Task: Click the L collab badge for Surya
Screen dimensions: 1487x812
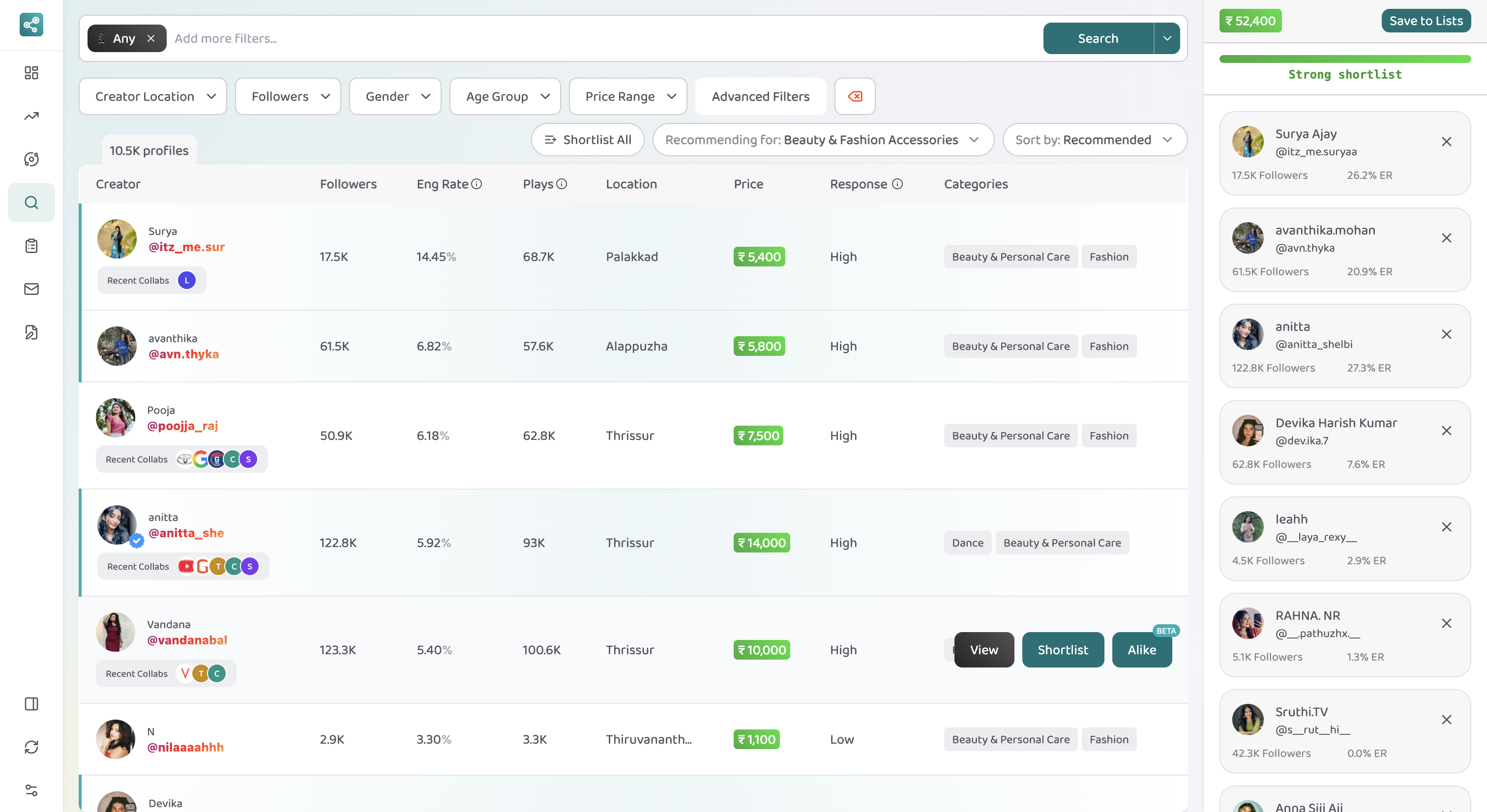Action: (x=186, y=281)
